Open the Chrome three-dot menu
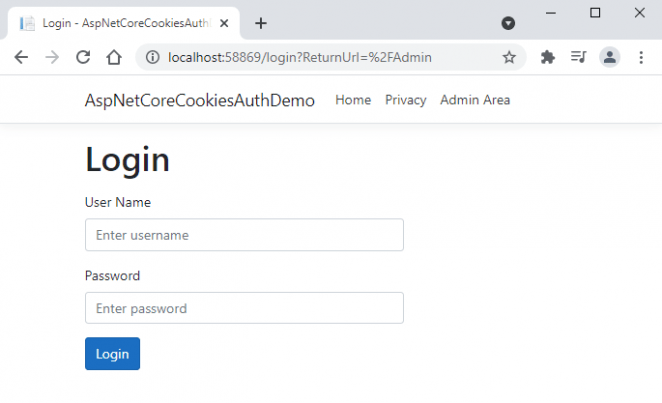 coord(641,57)
